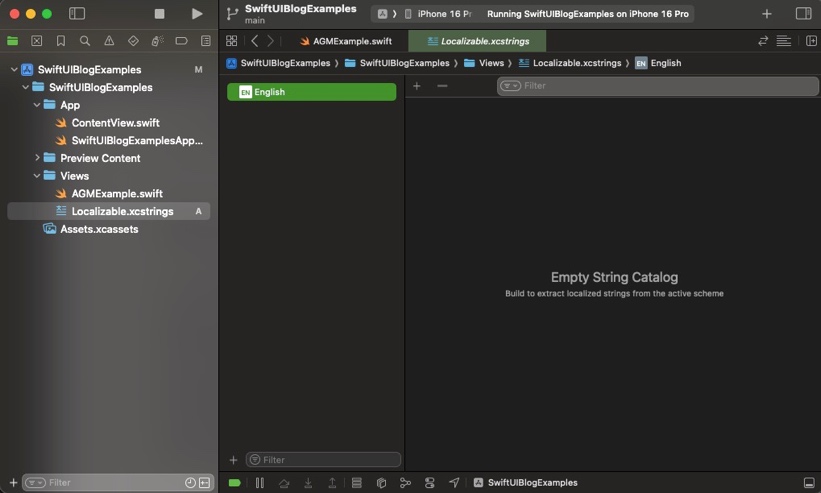821x493 pixels.
Task: Run the SwiftUIBlogExamples scheme
Action: coord(197,14)
